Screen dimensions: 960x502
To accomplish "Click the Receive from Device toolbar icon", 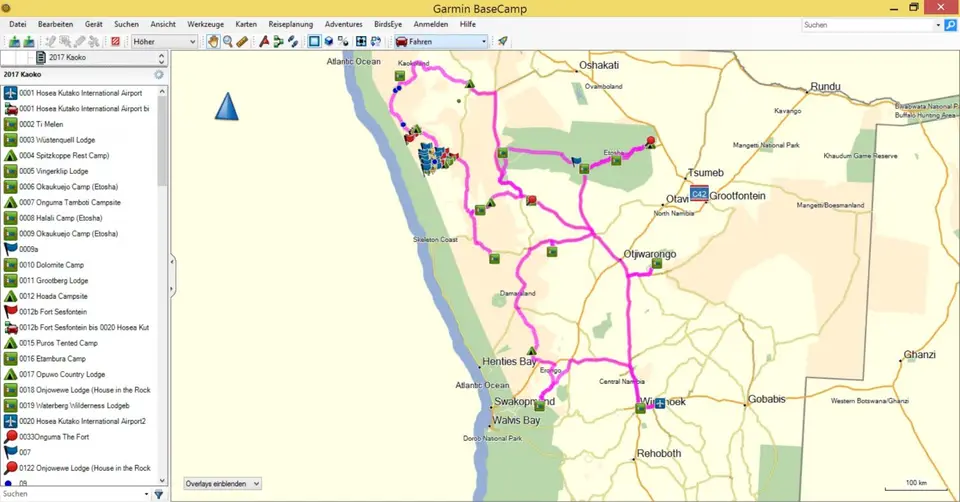I will coord(28,41).
